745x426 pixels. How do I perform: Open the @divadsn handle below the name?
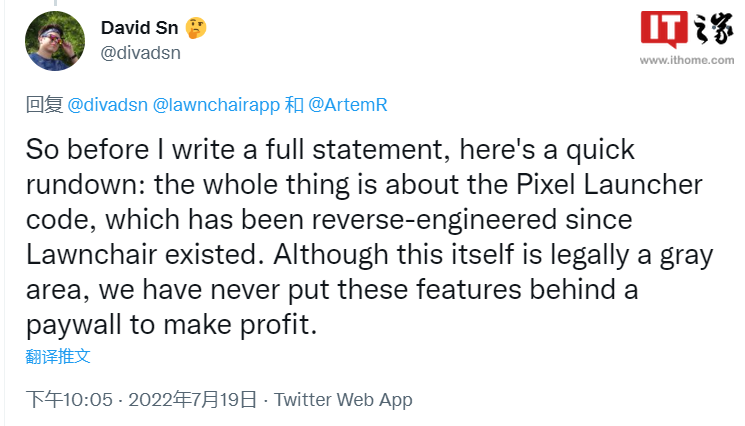pyautogui.click(x=141, y=53)
